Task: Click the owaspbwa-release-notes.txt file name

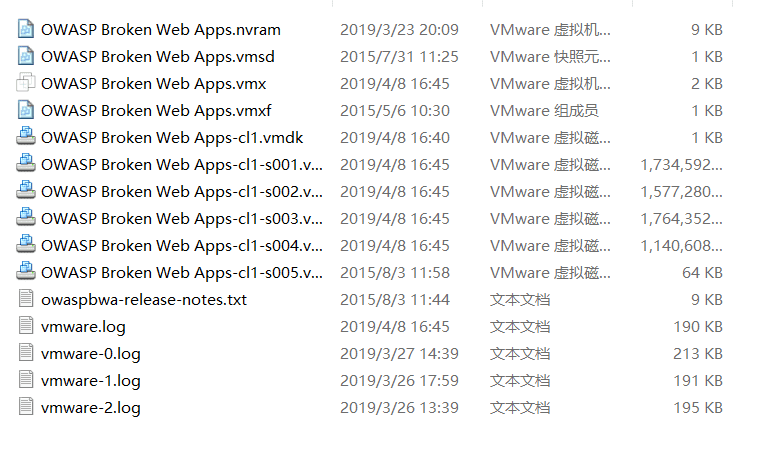Action: click(x=144, y=300)
